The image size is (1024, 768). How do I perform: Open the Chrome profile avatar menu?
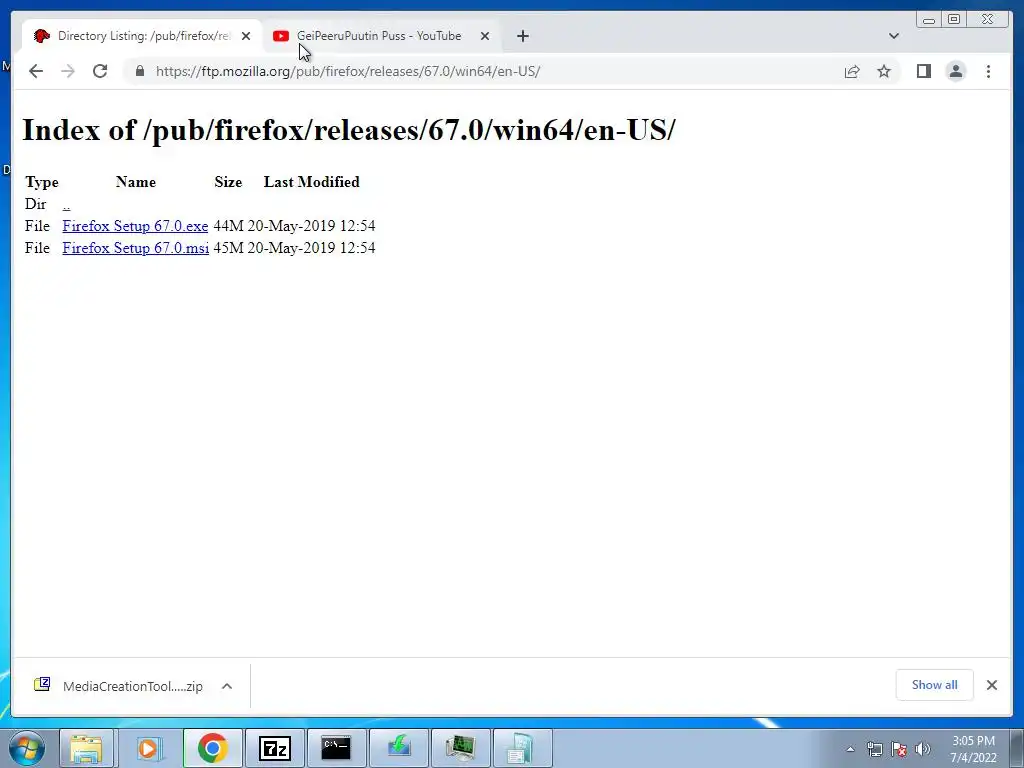coord(956,71)
